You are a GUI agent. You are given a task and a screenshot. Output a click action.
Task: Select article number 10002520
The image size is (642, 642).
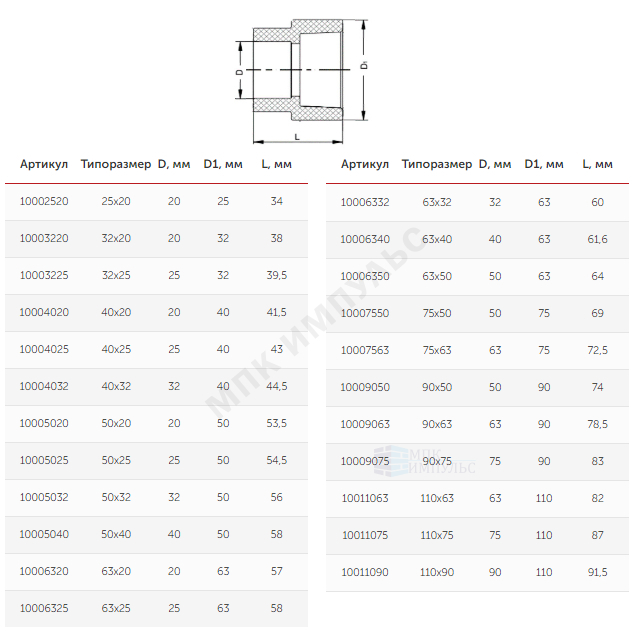tap(44, 201)
